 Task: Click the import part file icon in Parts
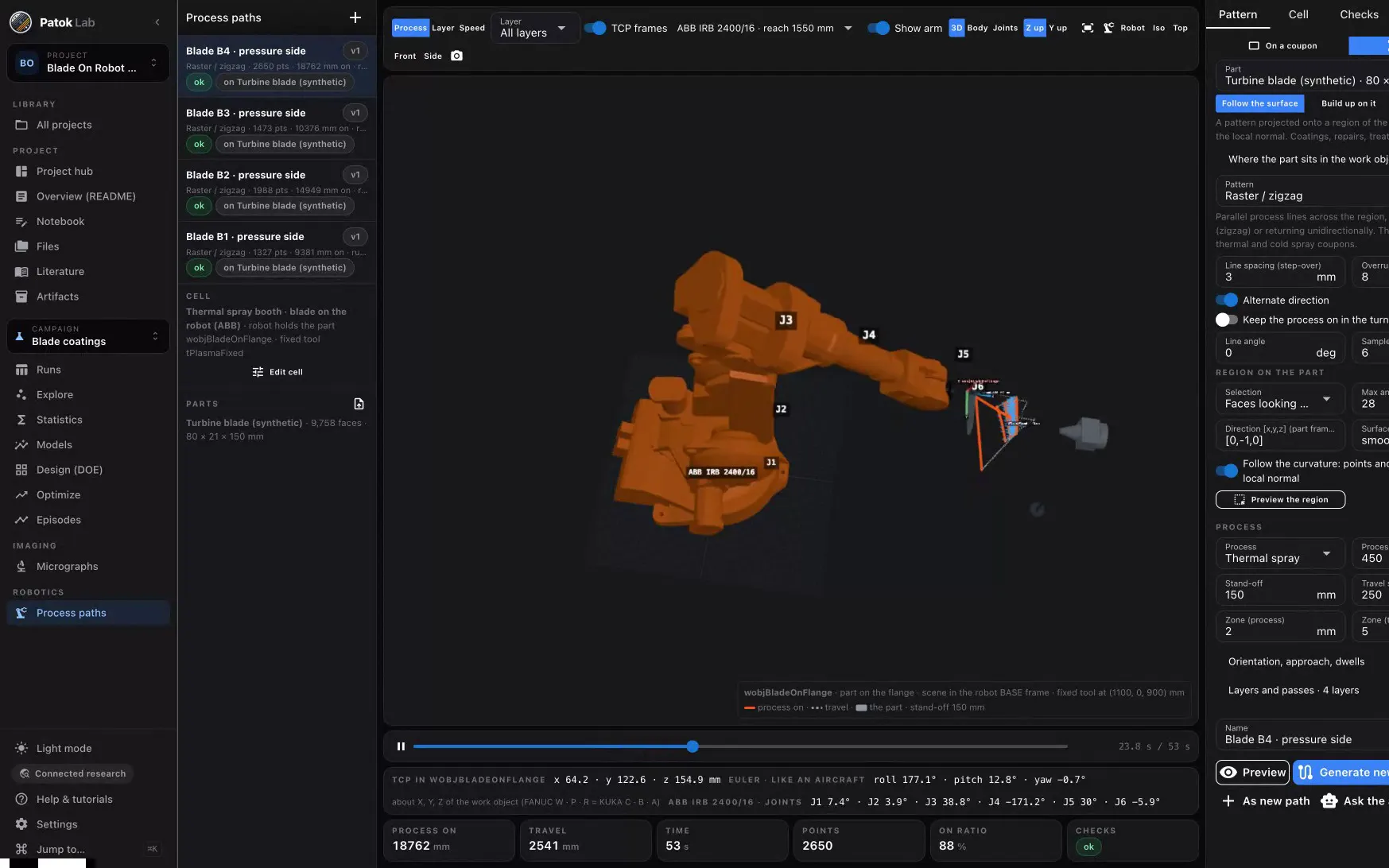359,404
